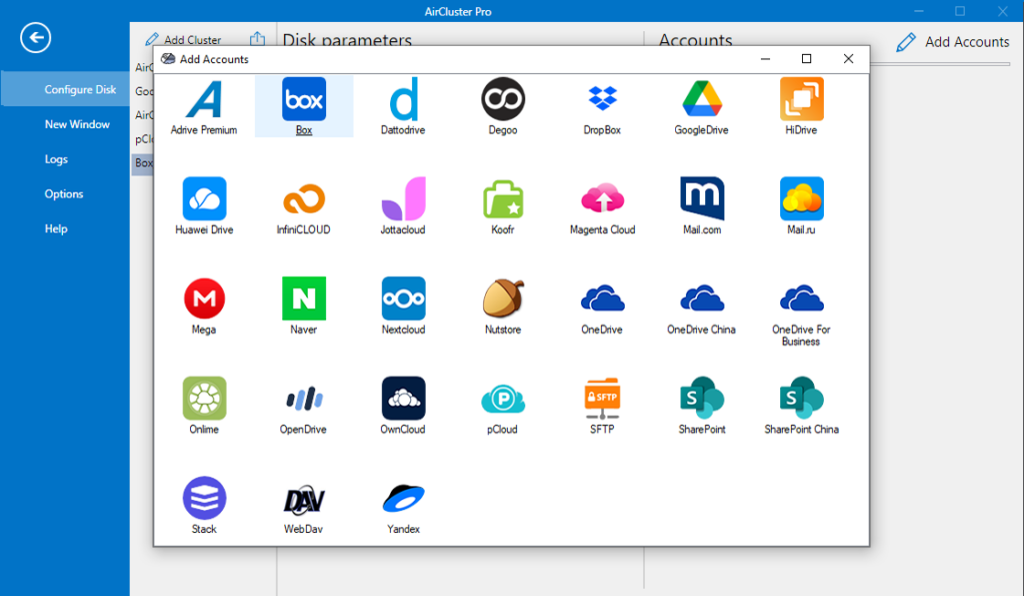
Task: Open the Configure Disk section
Action: (65, 89)
